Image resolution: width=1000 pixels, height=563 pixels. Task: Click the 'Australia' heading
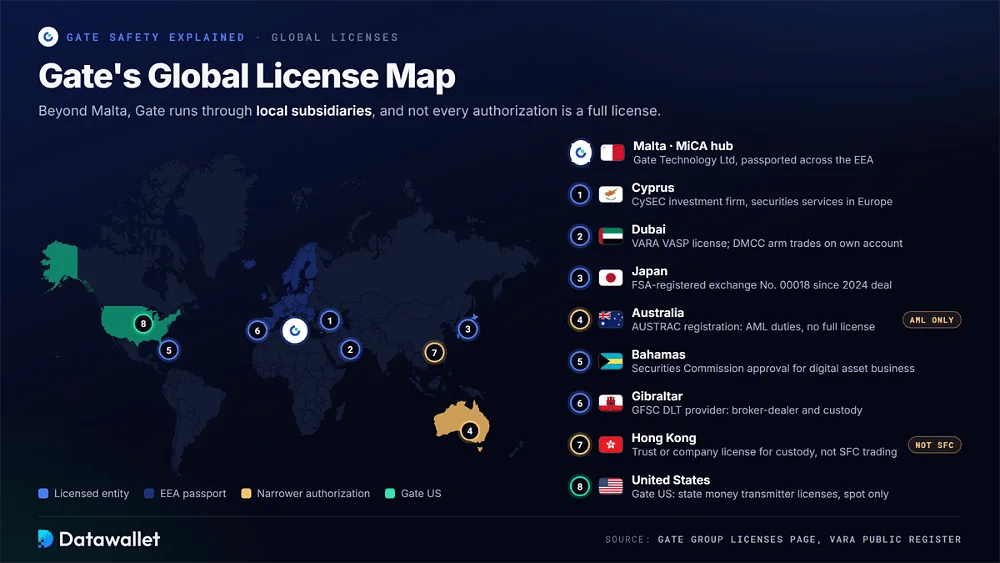click(x=658, y=313)
